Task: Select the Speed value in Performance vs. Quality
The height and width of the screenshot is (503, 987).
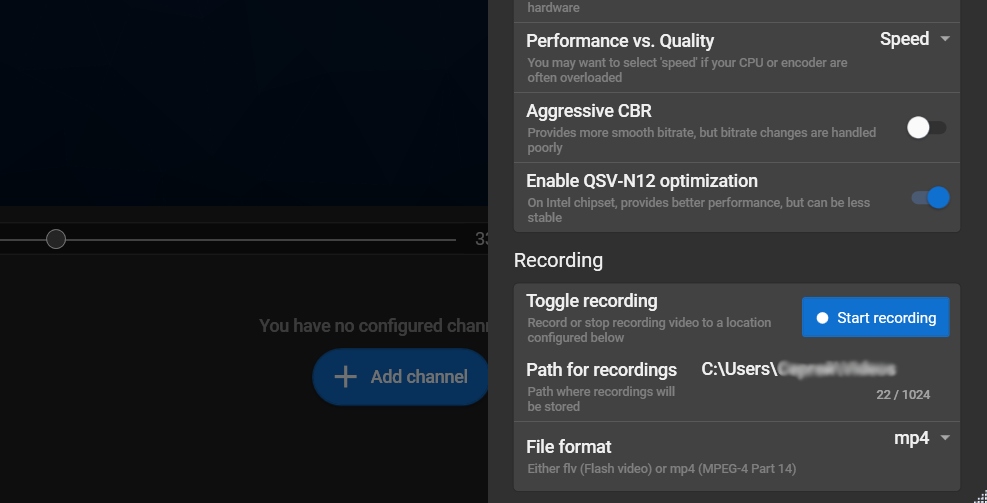Action: (x=904, y=39)
